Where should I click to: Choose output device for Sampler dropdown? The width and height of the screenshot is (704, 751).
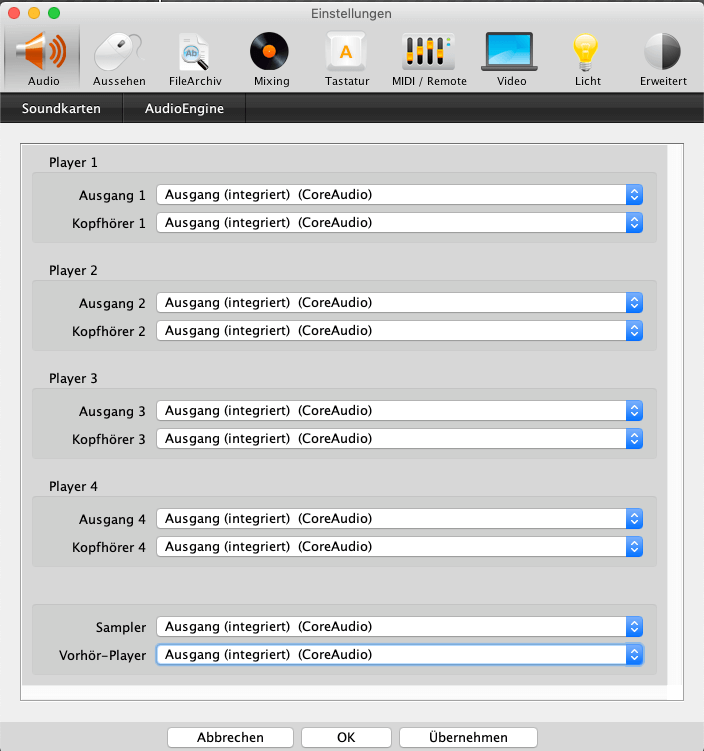[x=399, y=627]
